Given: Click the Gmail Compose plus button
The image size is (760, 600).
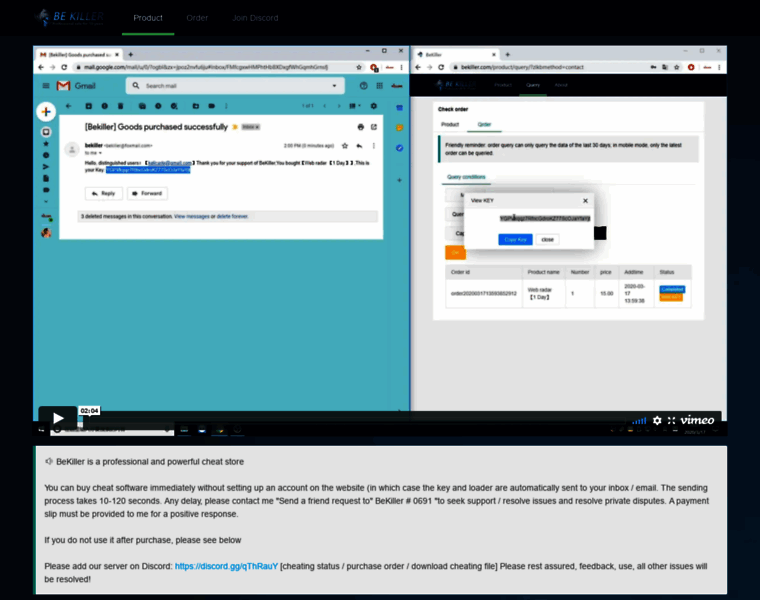Looking at the screenshot, I should 45,112.
